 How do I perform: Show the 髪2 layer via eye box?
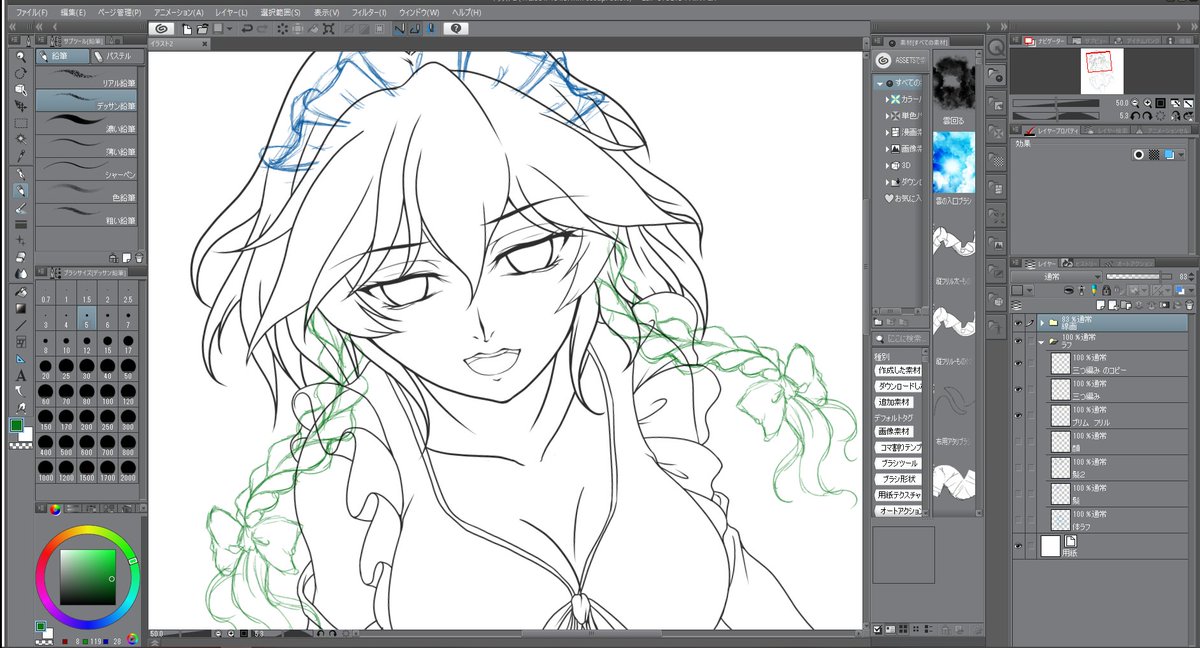[x=1019, y=467]
